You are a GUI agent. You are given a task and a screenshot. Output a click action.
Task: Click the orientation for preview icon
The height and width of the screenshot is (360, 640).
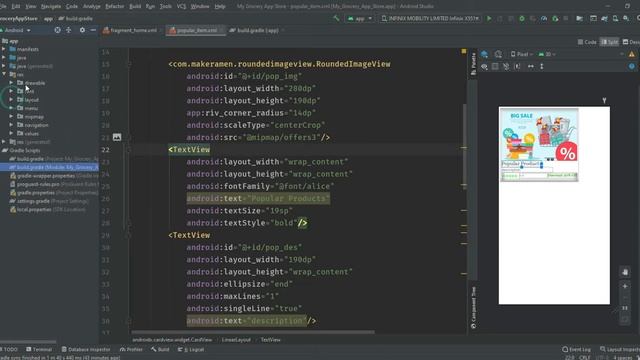(x=498, y=54)
